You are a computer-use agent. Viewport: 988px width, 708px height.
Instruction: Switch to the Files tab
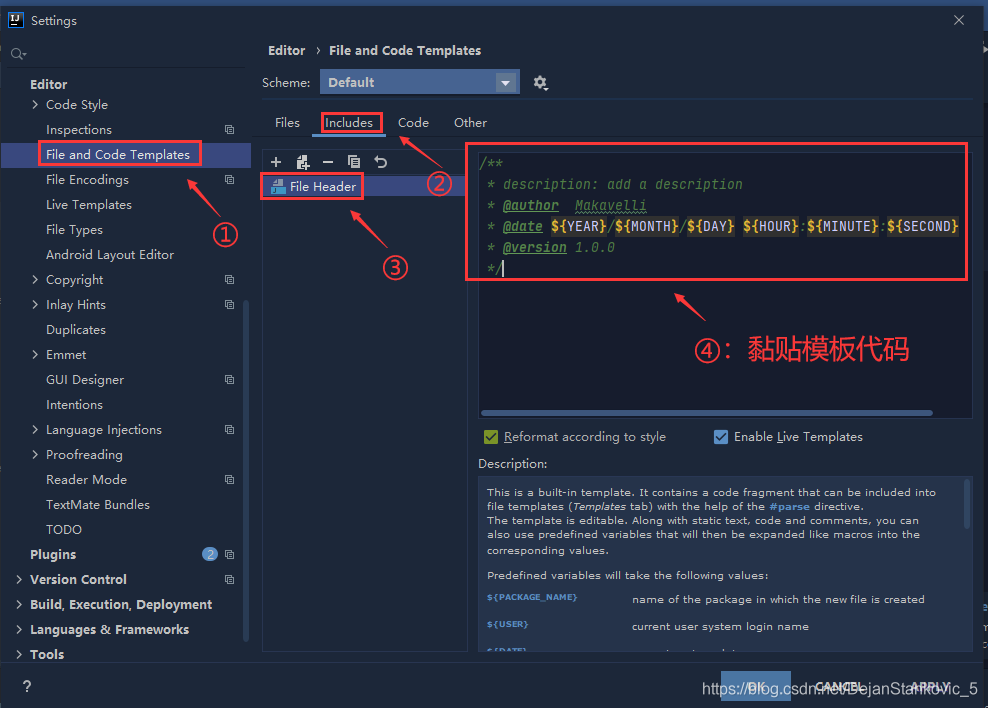287,123
